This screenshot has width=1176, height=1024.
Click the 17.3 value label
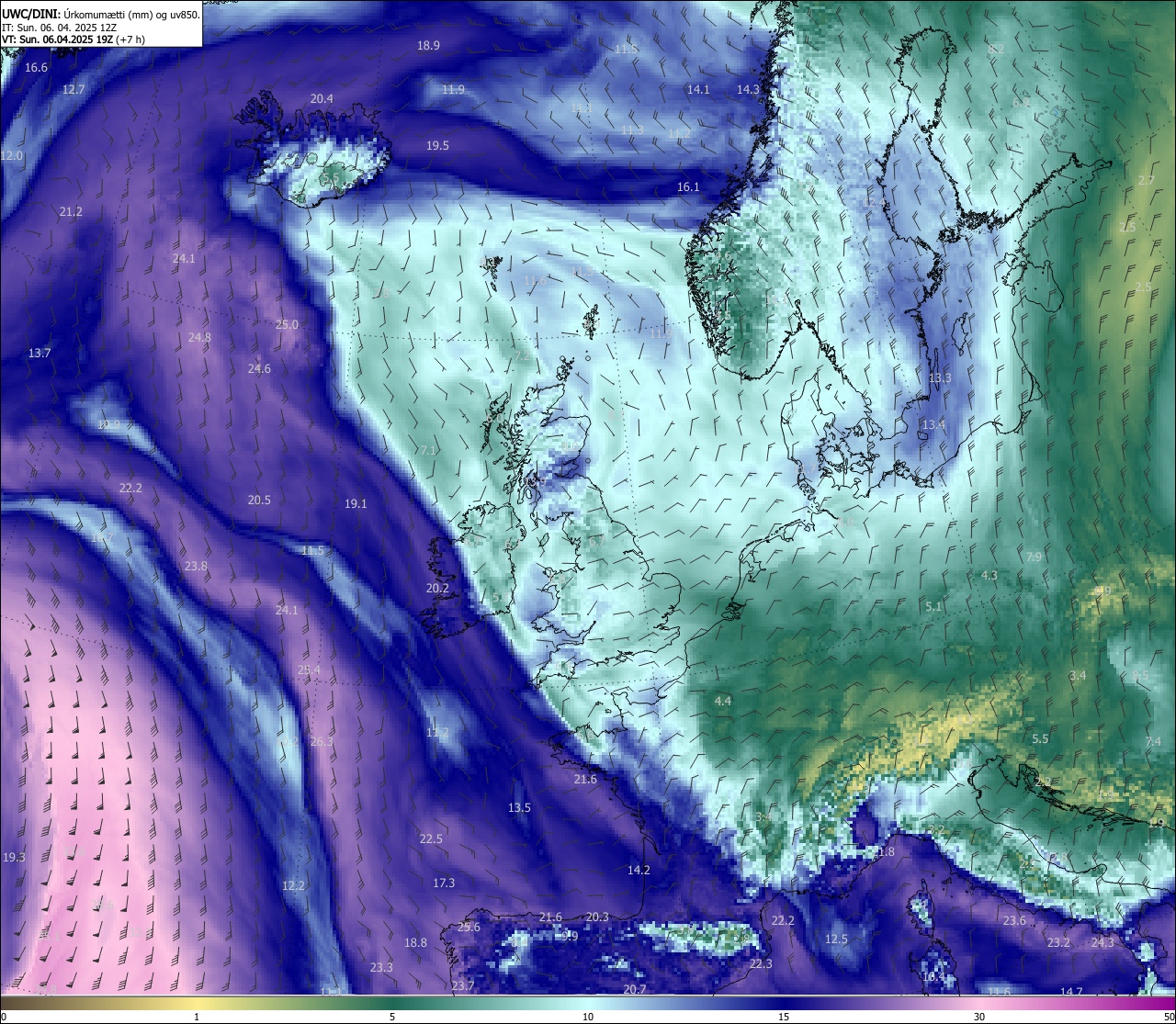[x=444, y=883]
